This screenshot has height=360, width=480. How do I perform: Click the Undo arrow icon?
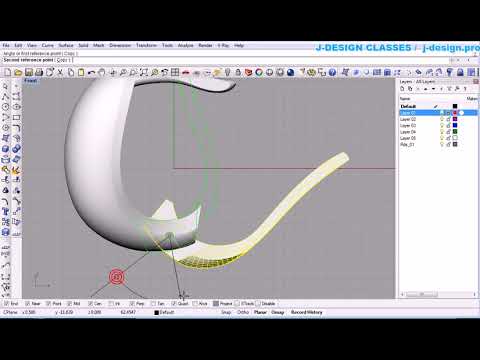(91, 72)
